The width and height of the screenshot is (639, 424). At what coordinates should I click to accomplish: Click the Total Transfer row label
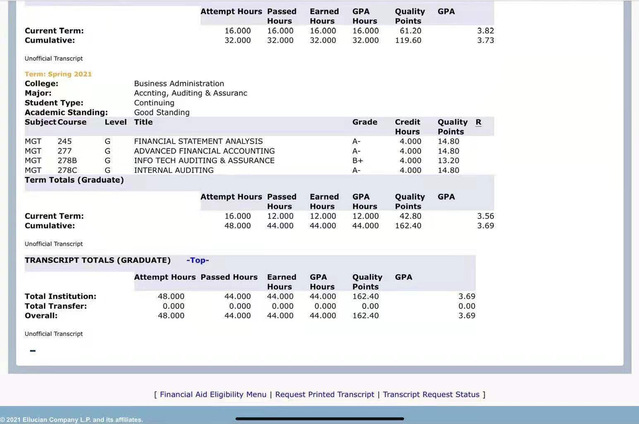click(54, 306)
